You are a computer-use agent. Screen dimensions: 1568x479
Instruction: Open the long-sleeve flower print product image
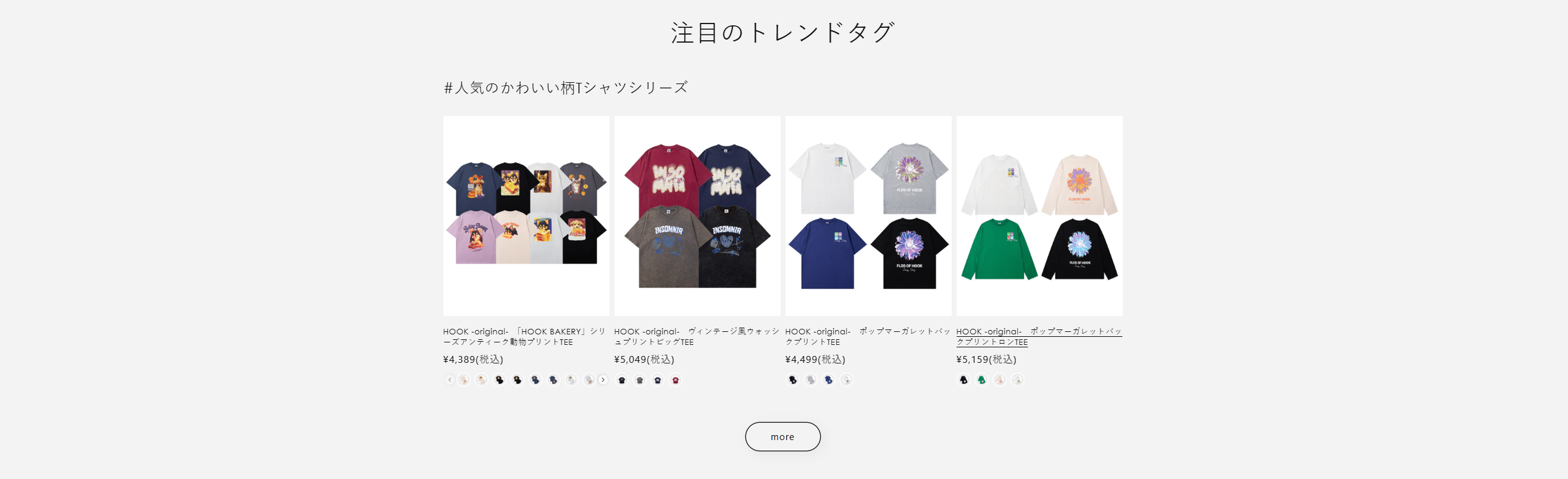click(1039, 216)
